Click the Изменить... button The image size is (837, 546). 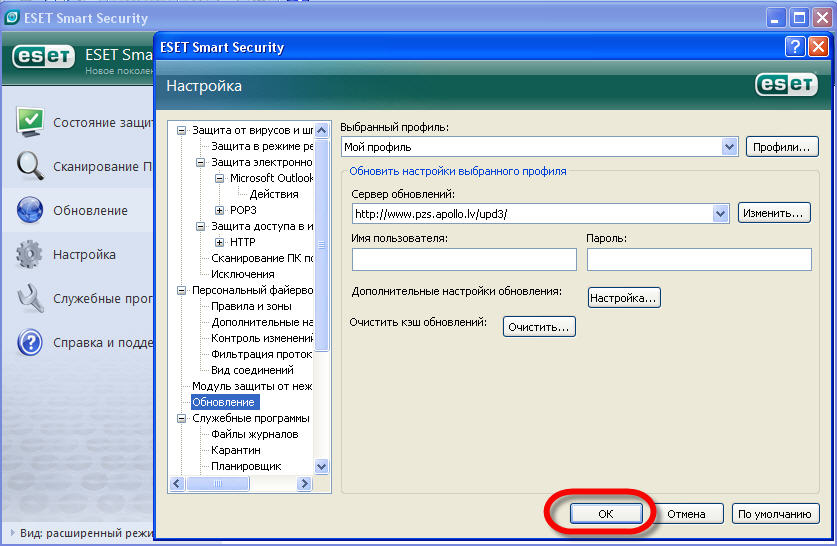[x=774, y=212]
